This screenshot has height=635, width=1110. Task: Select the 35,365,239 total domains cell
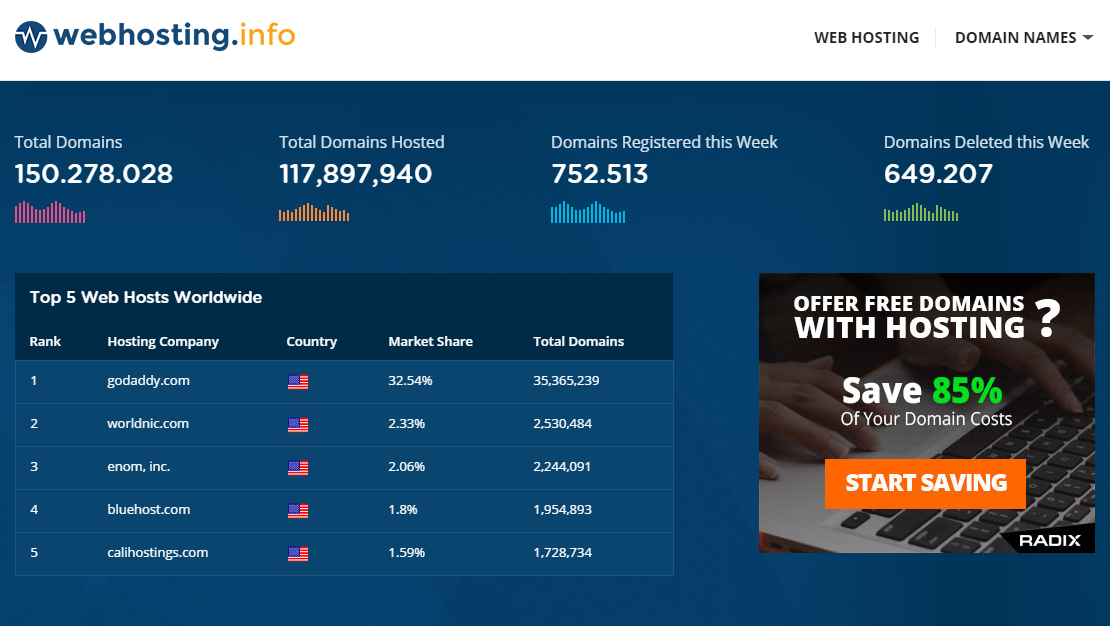(x=566, y=381)
